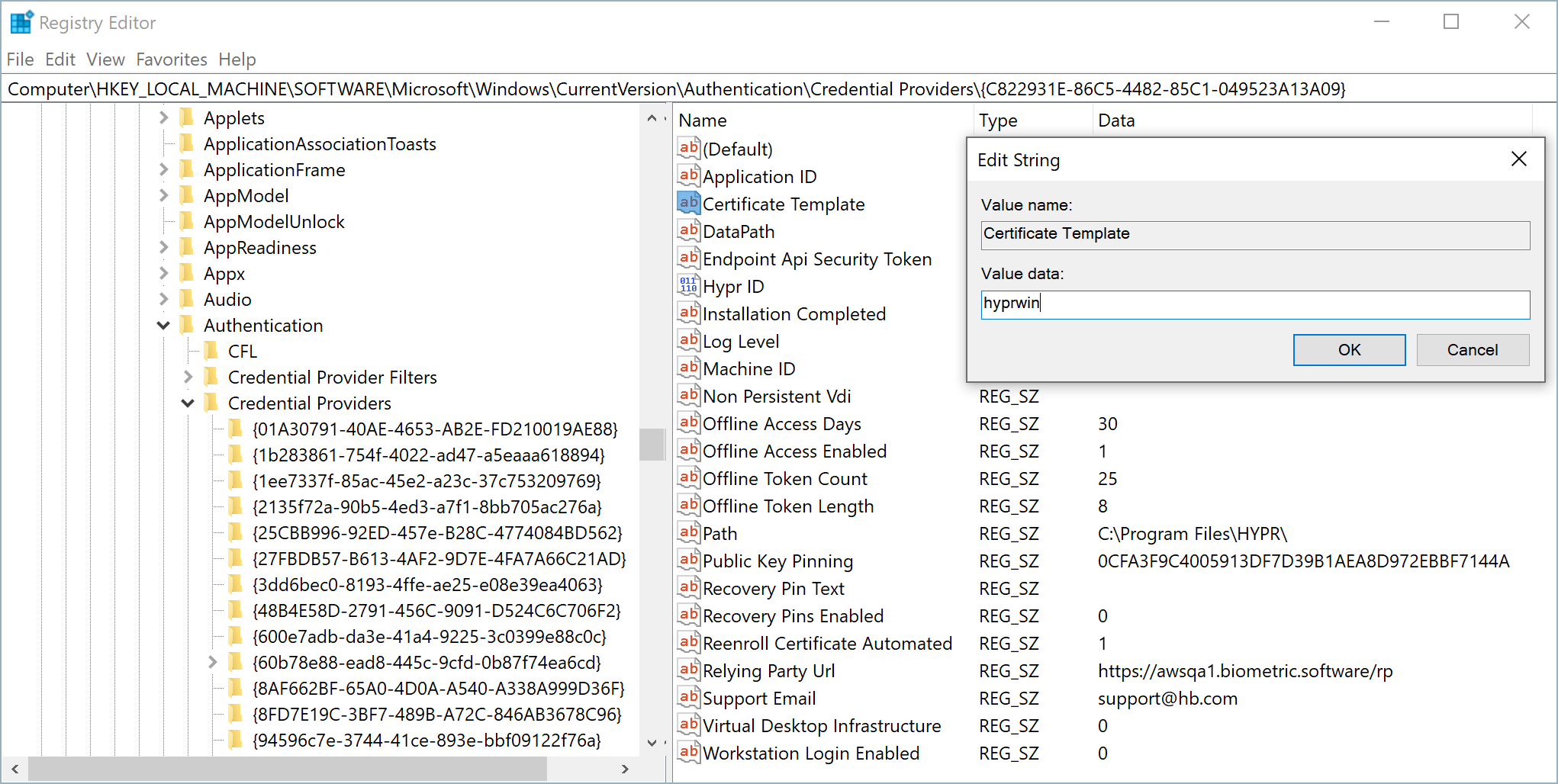Click the Value name field
This screenshot has width=1558, height=784.
[1255, 235]
